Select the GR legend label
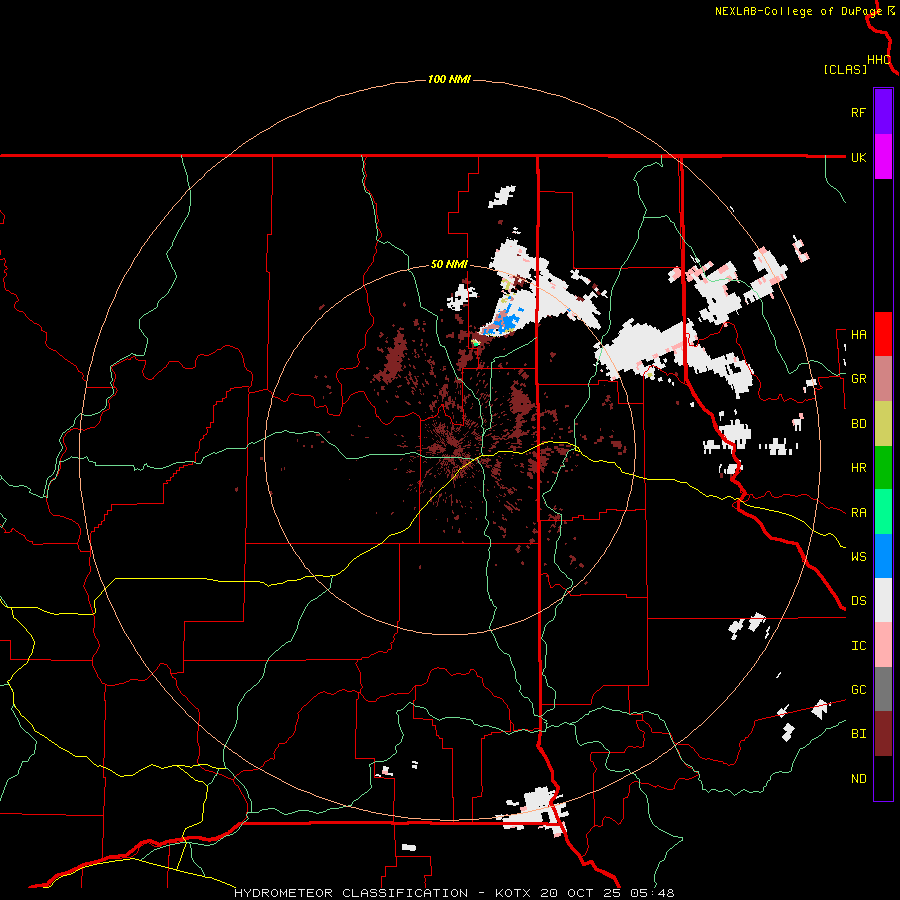This screenshot has width=900, height=900. click(858, 379)
